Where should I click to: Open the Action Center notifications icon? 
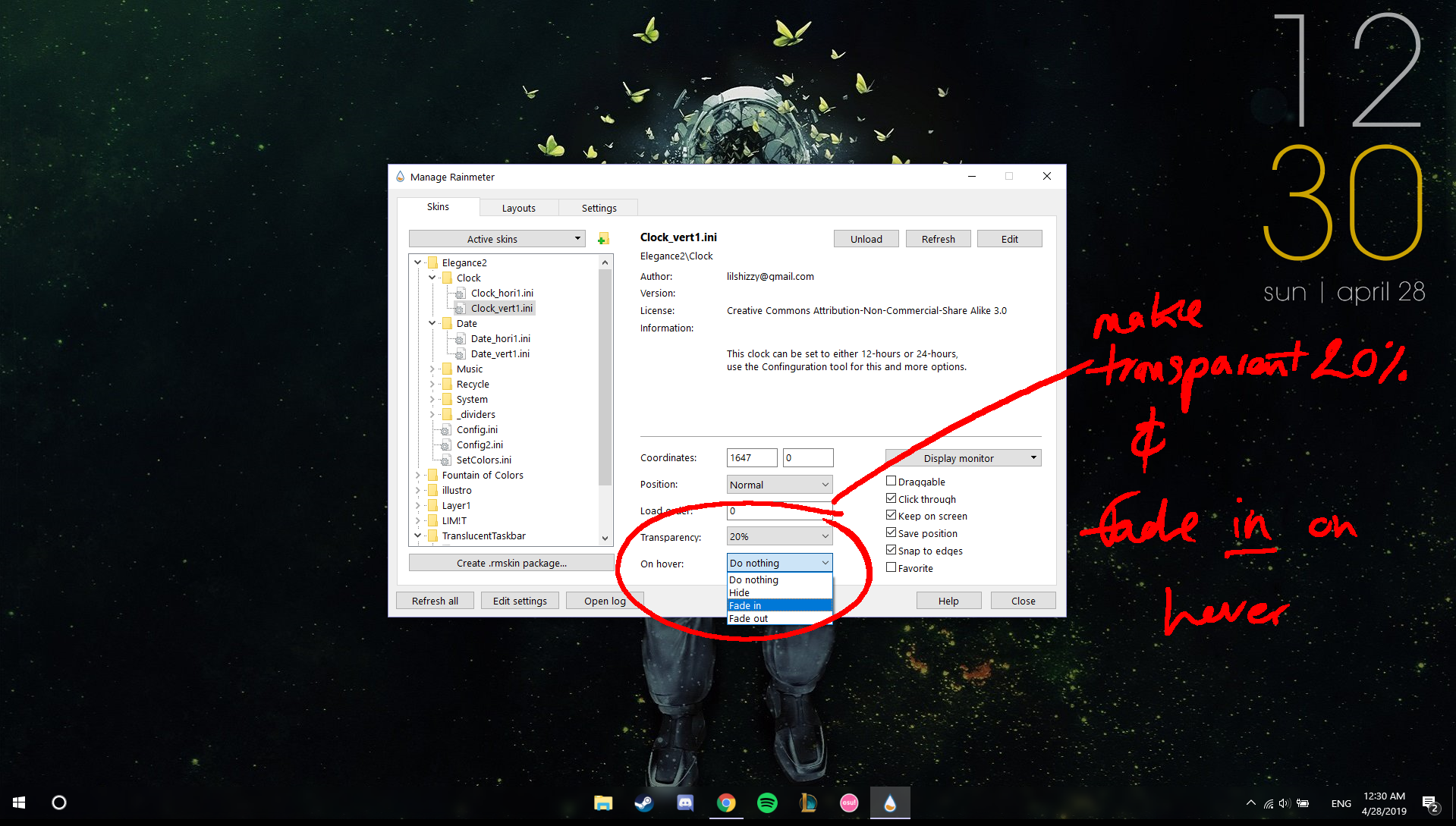1430,803
